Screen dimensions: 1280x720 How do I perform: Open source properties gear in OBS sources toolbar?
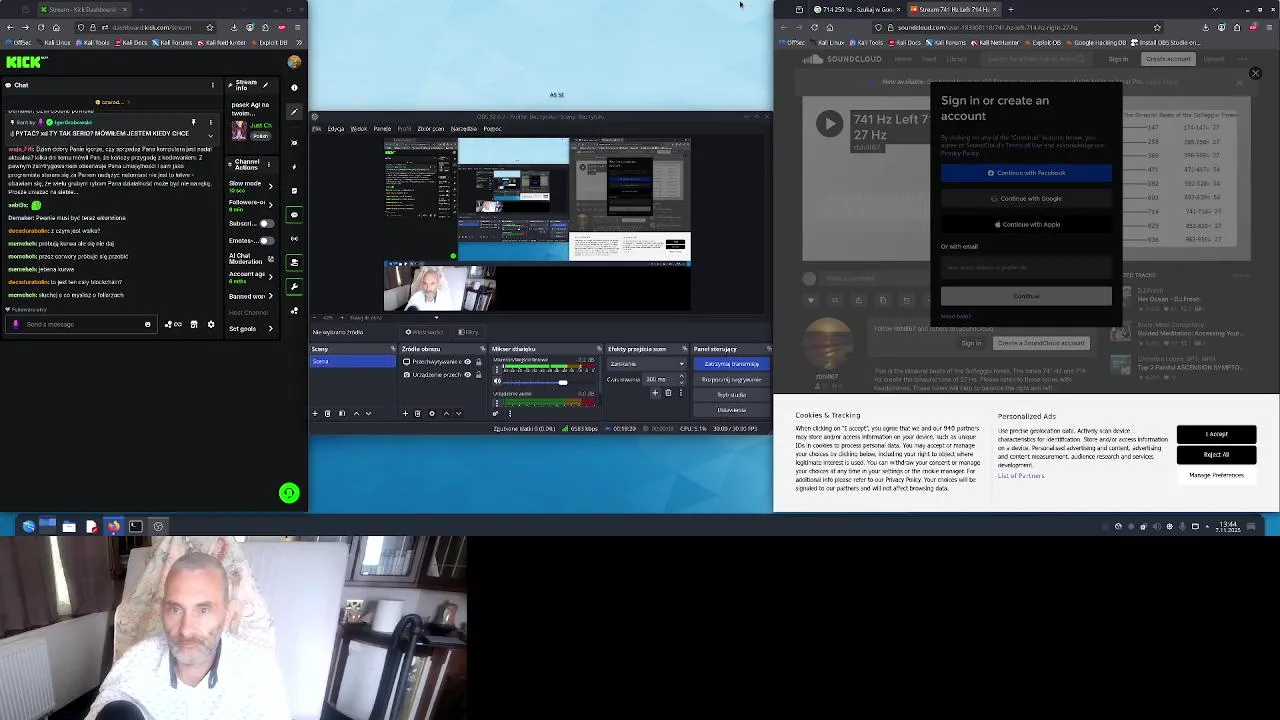click(432, 413)
